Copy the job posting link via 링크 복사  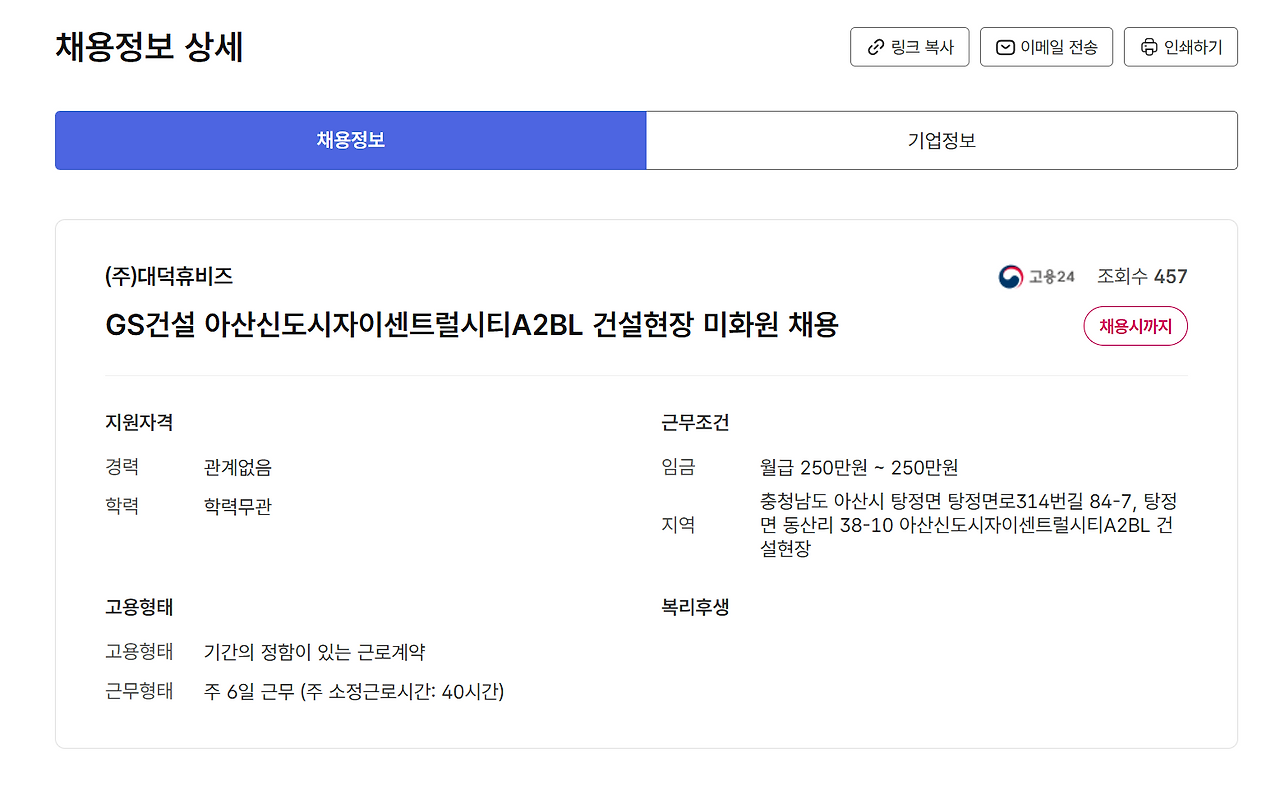click(909, 46)
